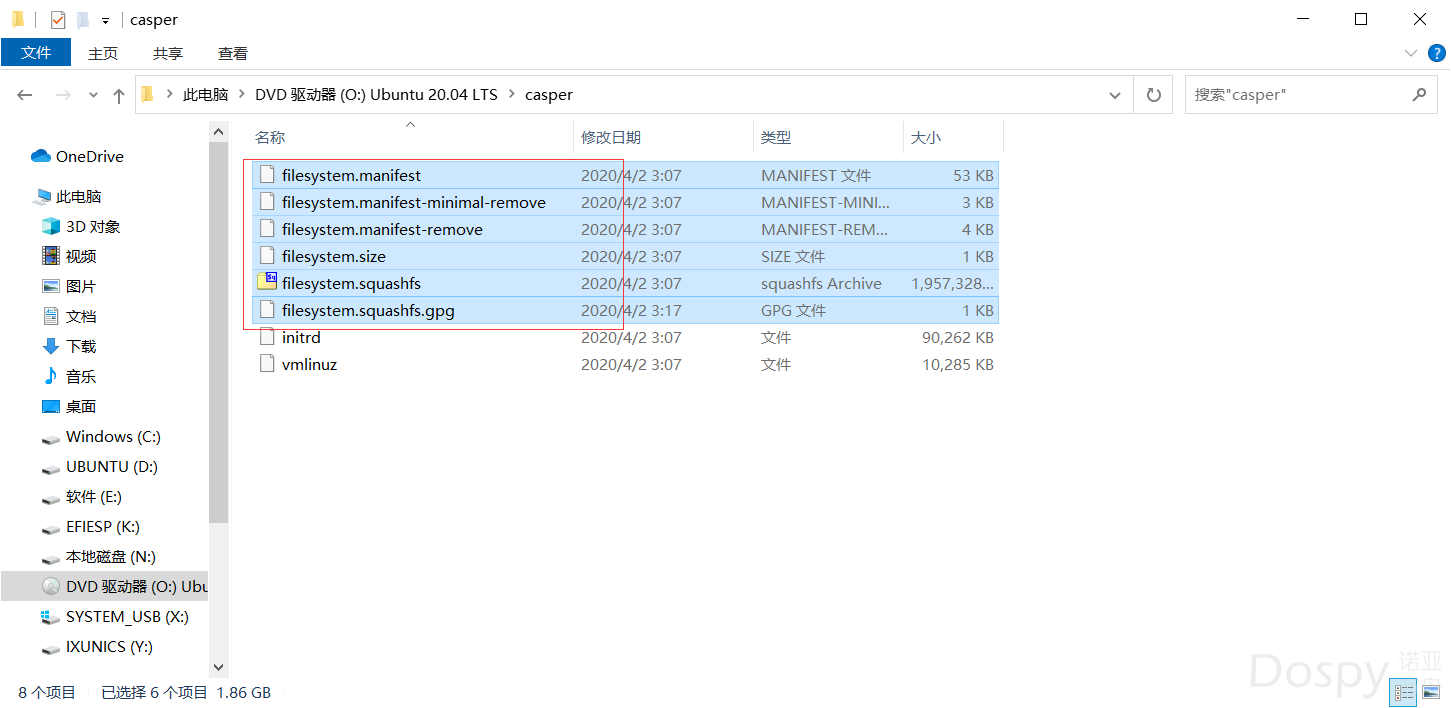Select 此电脑 in the navigation pane

coord(79,196)
